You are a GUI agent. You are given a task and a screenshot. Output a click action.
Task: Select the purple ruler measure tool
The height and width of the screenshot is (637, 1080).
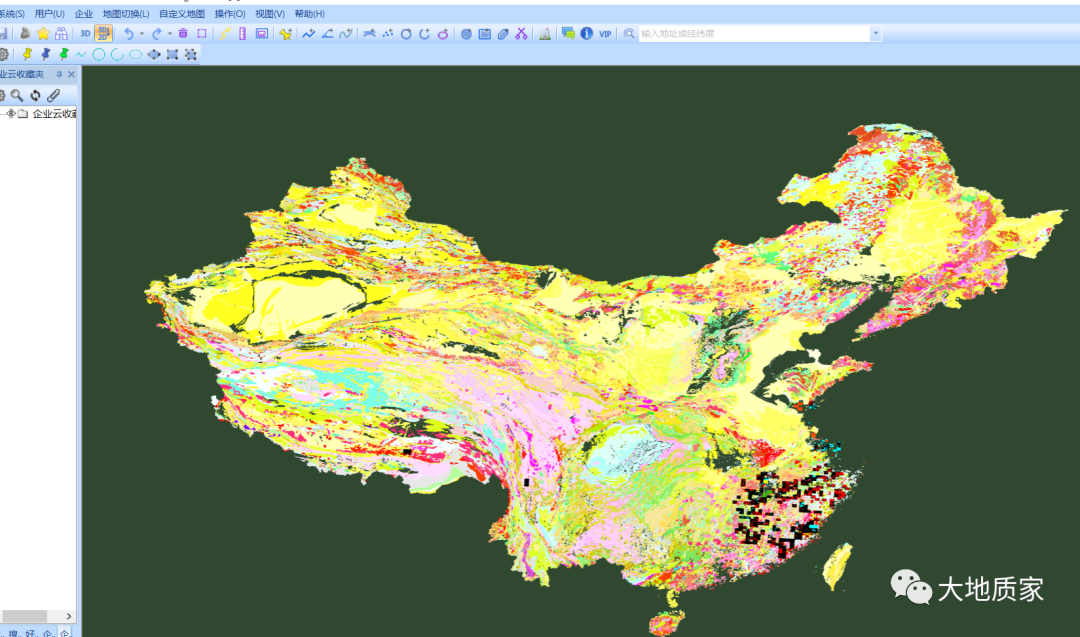tap(242, 33)
